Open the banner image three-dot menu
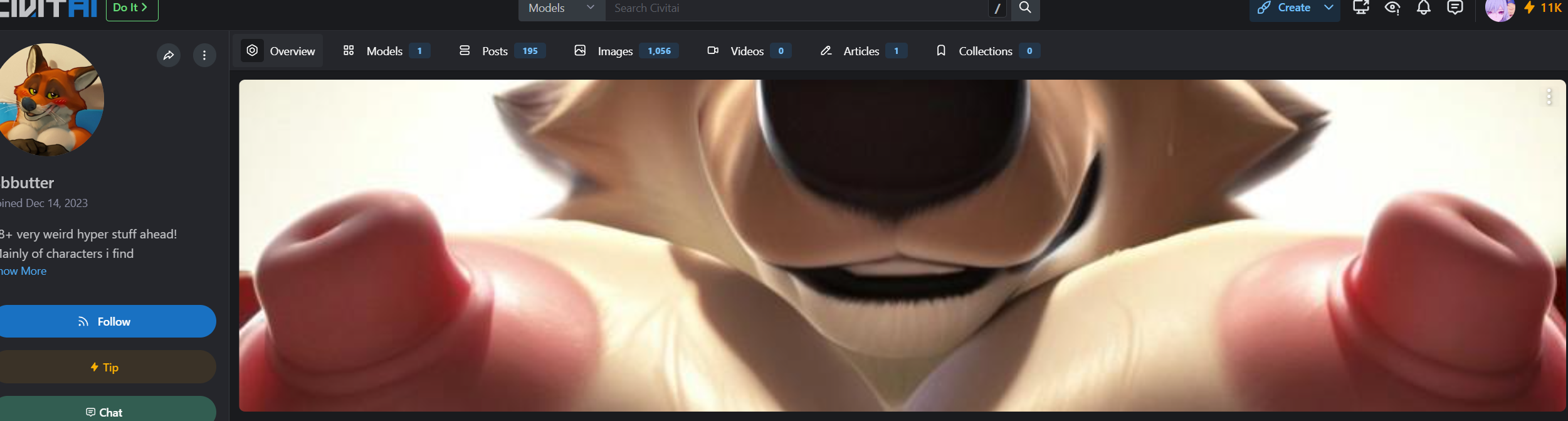Viewport: 1568px width, 421px height. pyautogui.click(x=1549, y=97)
